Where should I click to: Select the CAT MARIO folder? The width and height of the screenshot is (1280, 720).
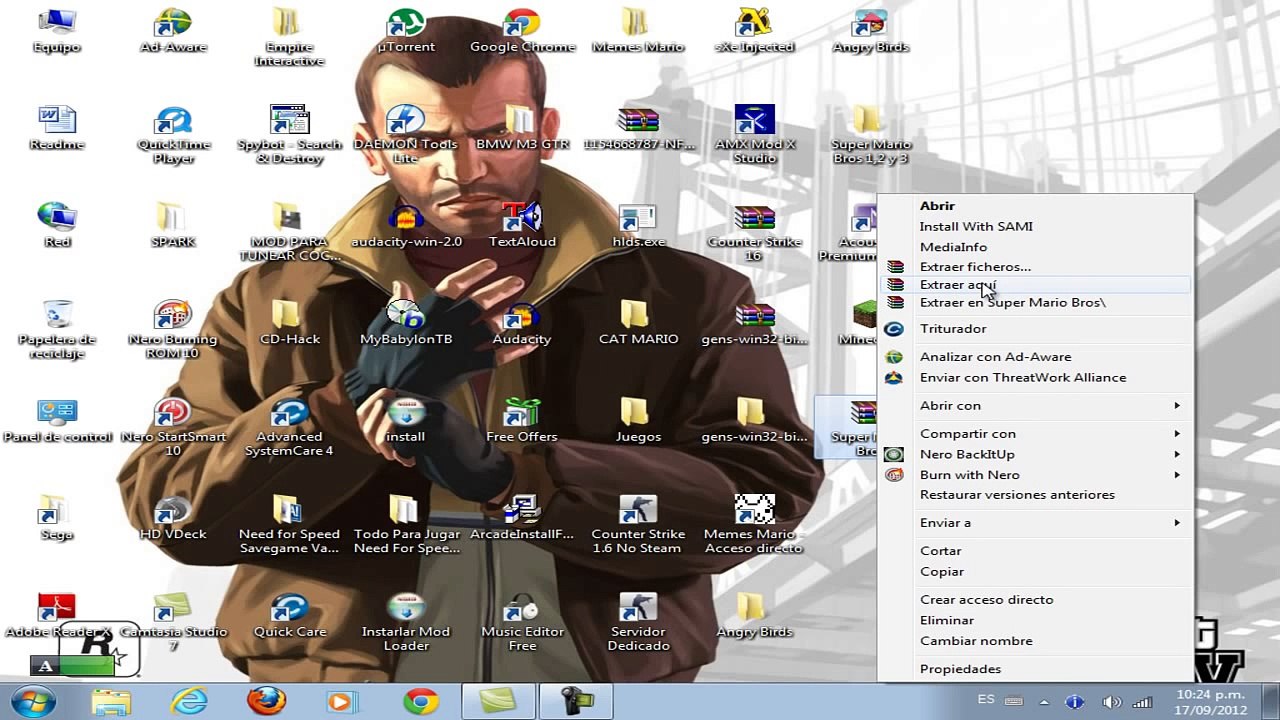(638, 322)
